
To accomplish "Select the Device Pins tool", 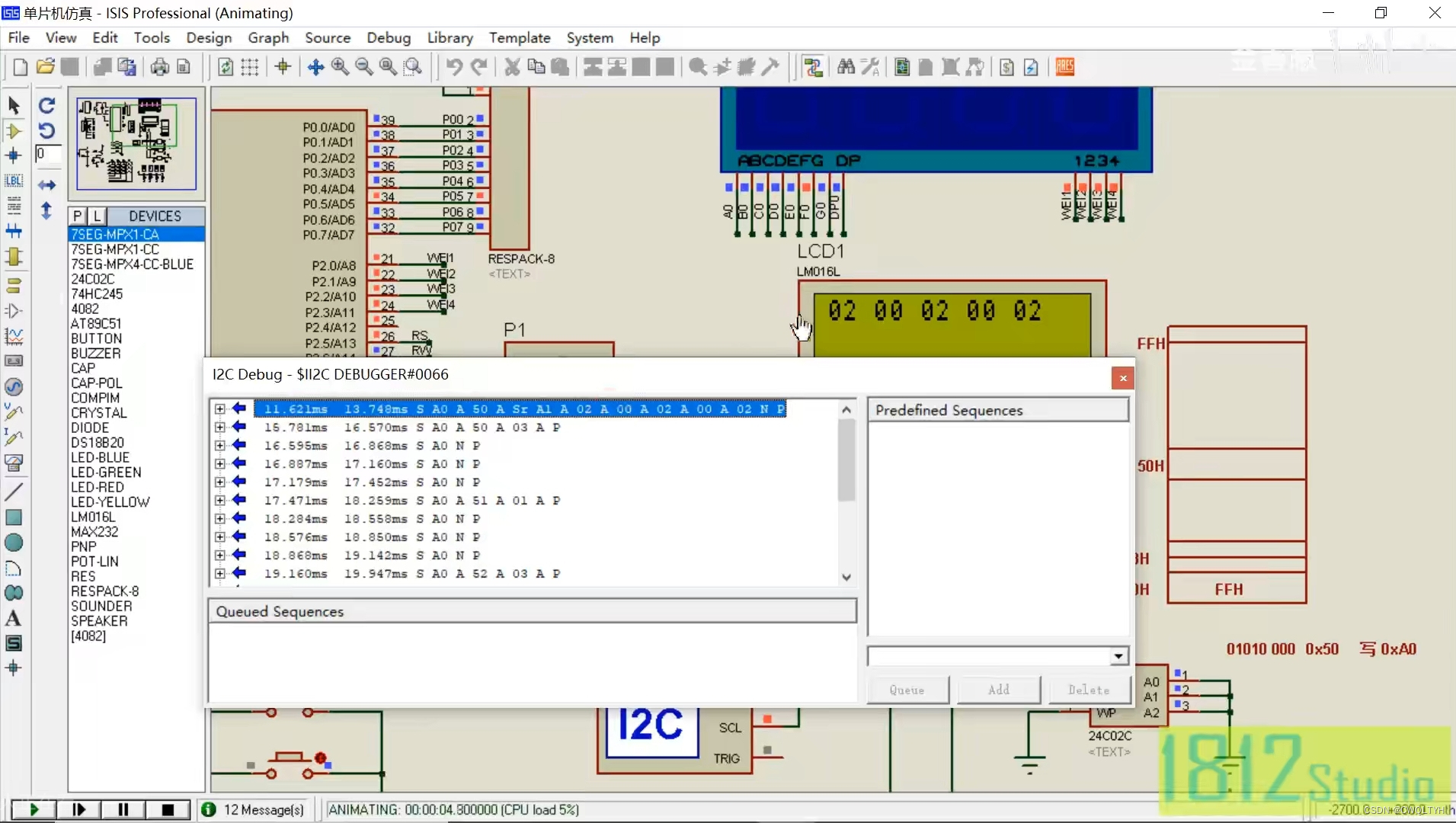I will click(x=14, y=311).
